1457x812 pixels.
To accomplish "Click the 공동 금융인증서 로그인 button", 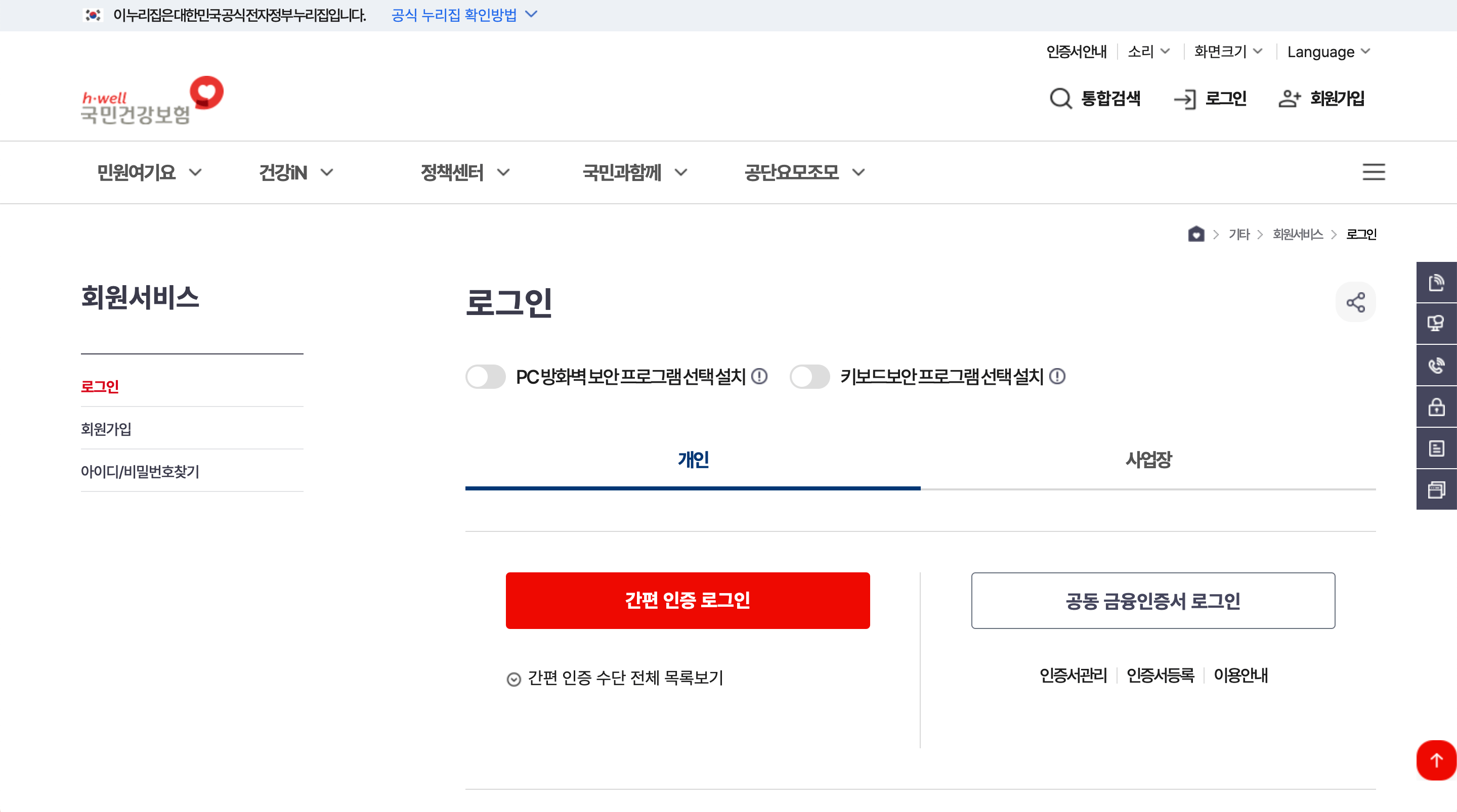I will [1153, 601].
